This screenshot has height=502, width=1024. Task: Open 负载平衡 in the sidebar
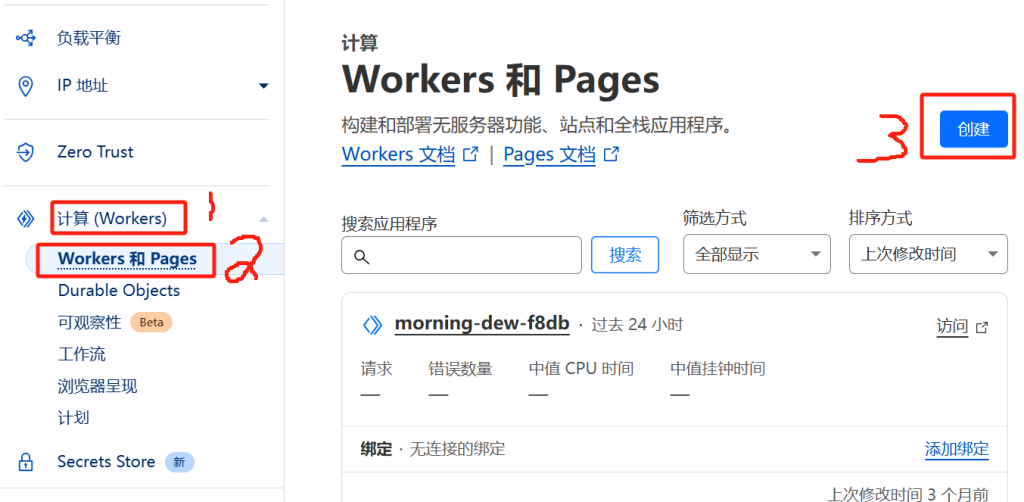point(89,38)
